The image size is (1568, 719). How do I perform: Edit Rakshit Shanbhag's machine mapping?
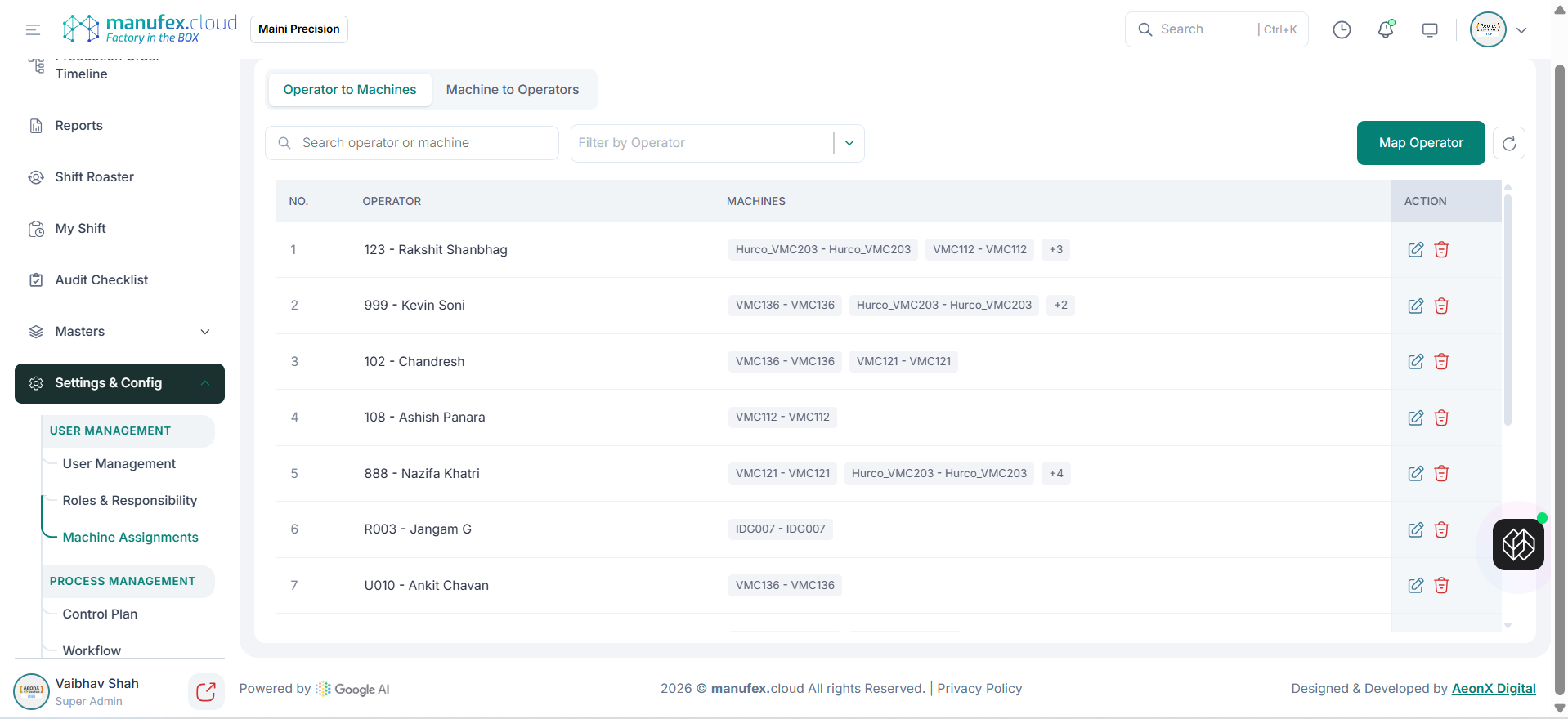tap(1415, 250)
